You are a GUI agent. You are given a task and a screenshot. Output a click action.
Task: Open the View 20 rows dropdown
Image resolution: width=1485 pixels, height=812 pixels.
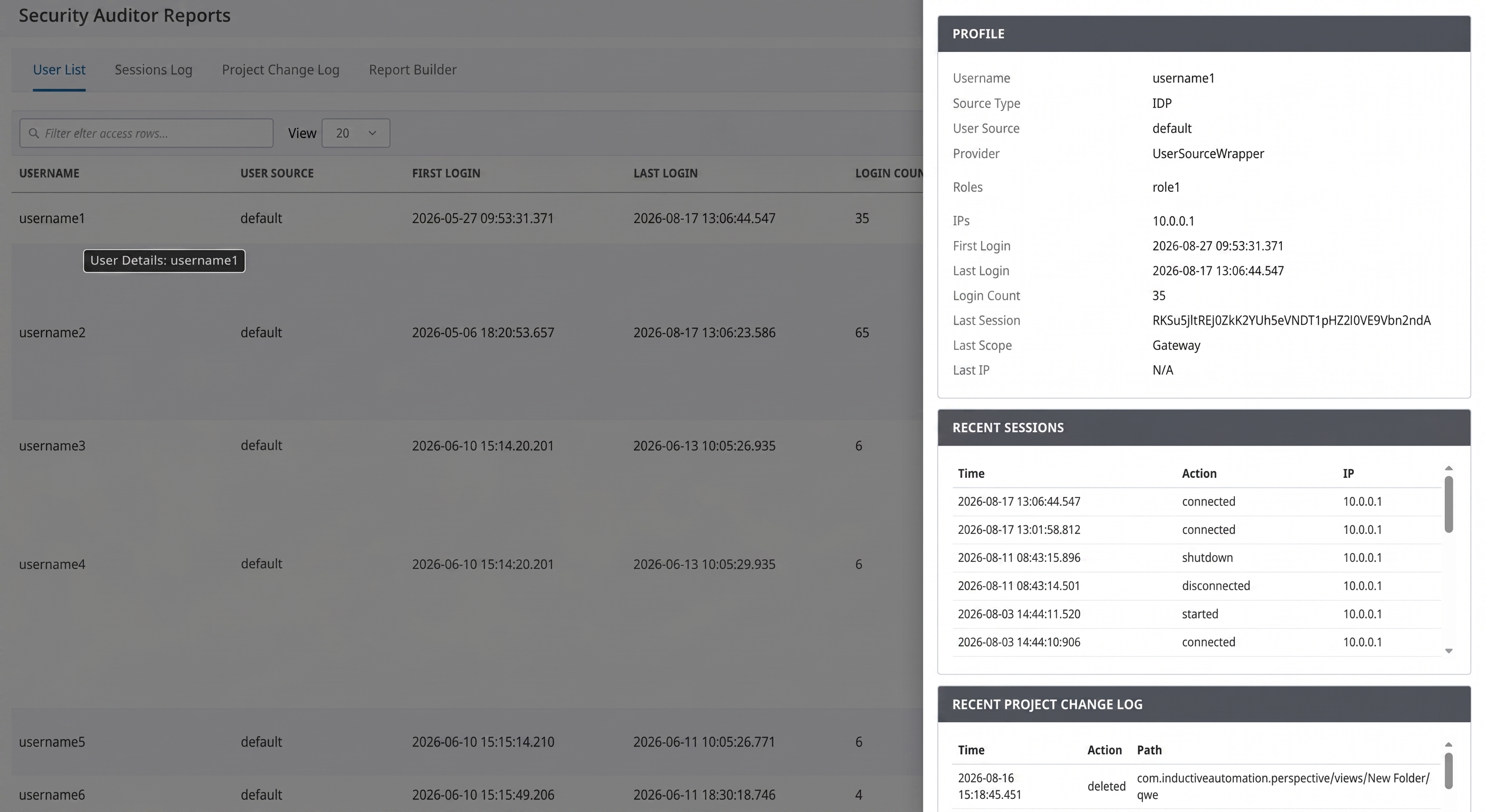point(356,133)
